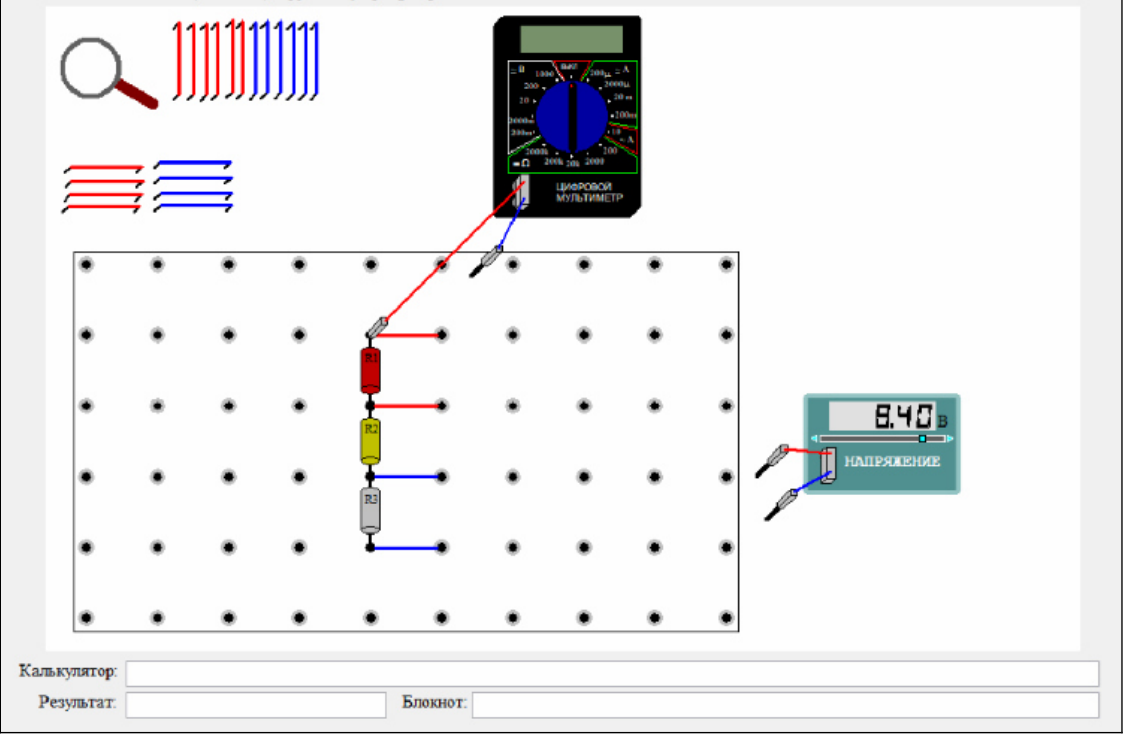Image resolution: width=1123 pixels, height=734 pixels.
Task: Click the ЦИФРОВОЙ МУЛЬТИМЕТР label
Action: coord(589,192)
